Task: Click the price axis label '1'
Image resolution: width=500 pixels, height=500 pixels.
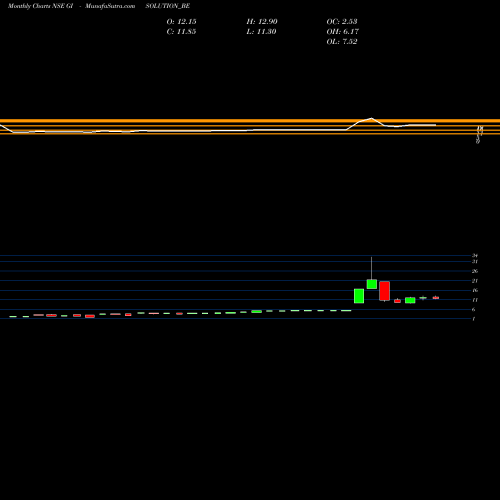Action: tap(474, 319)
